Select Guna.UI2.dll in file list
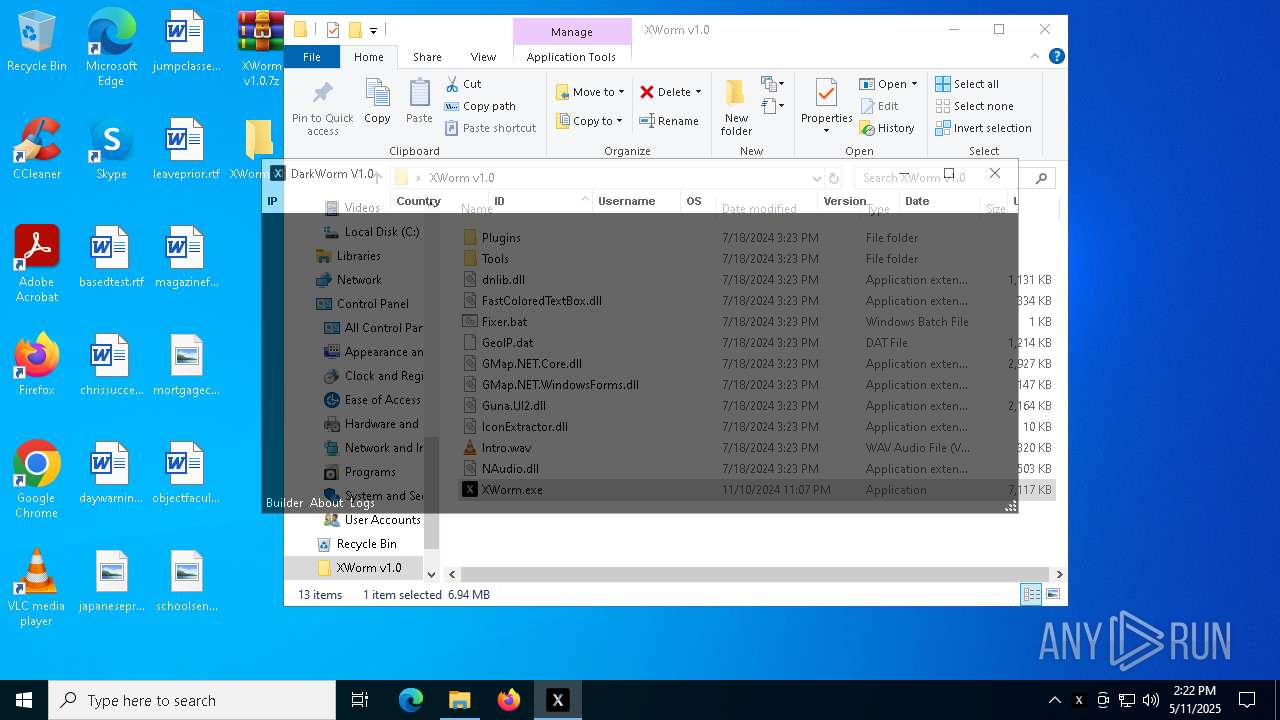 coord(513,406)
